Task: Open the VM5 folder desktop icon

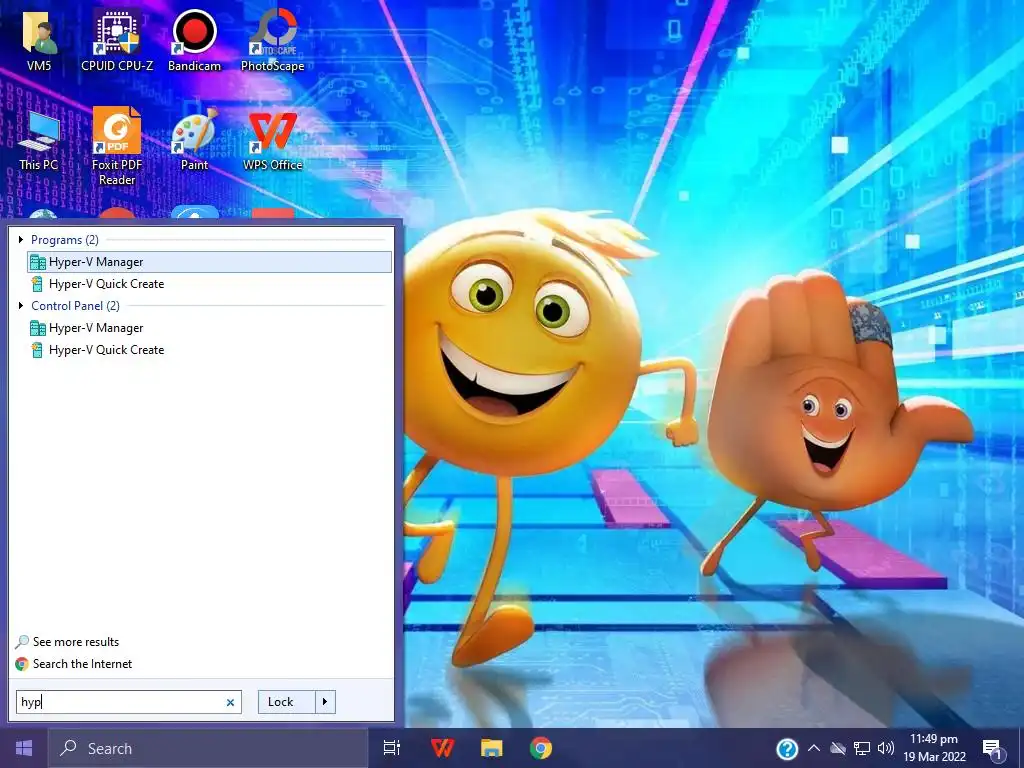Action: coord(39,39)
